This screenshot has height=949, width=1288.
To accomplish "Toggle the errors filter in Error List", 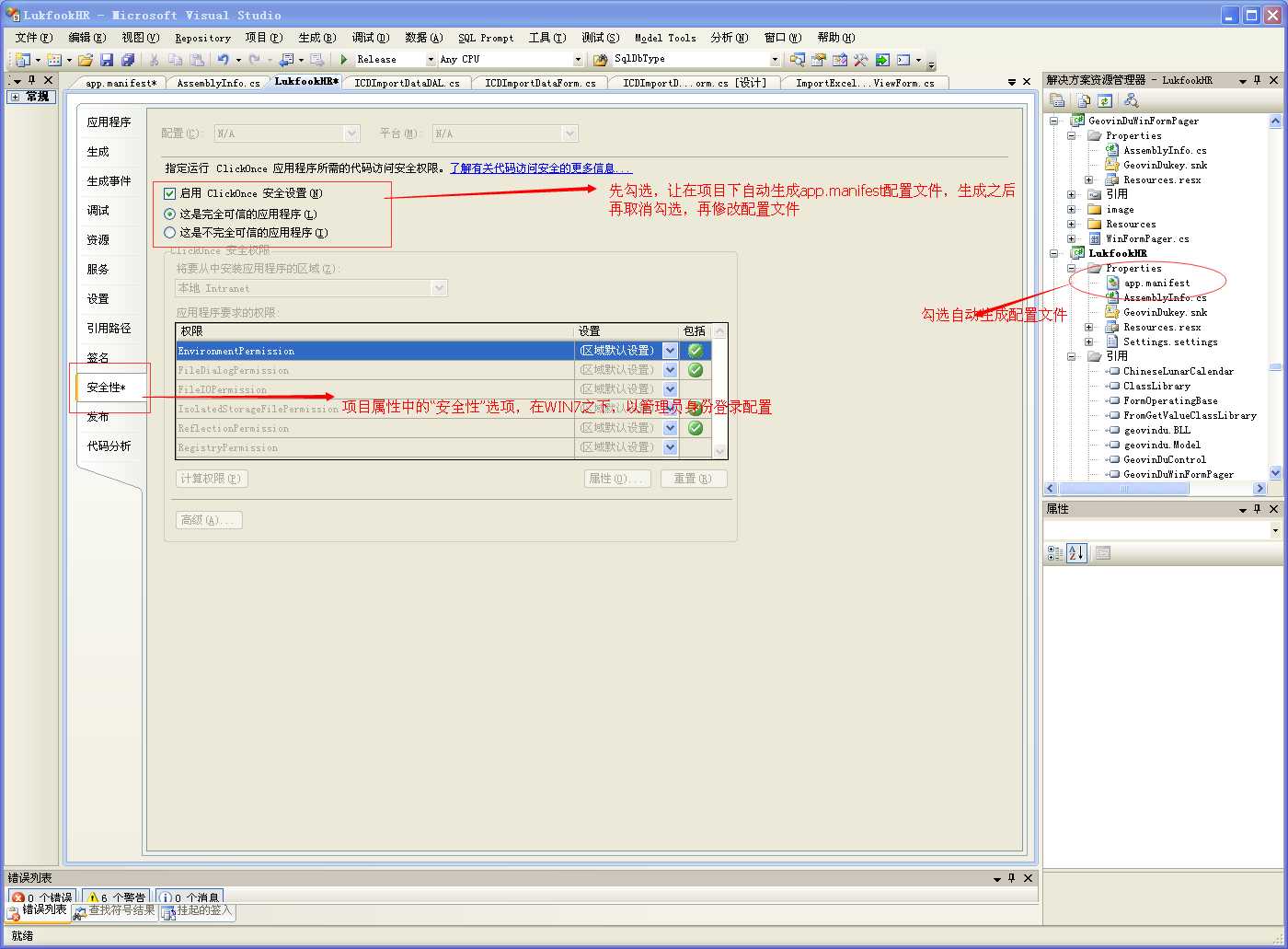I will [x=42, y=897].
